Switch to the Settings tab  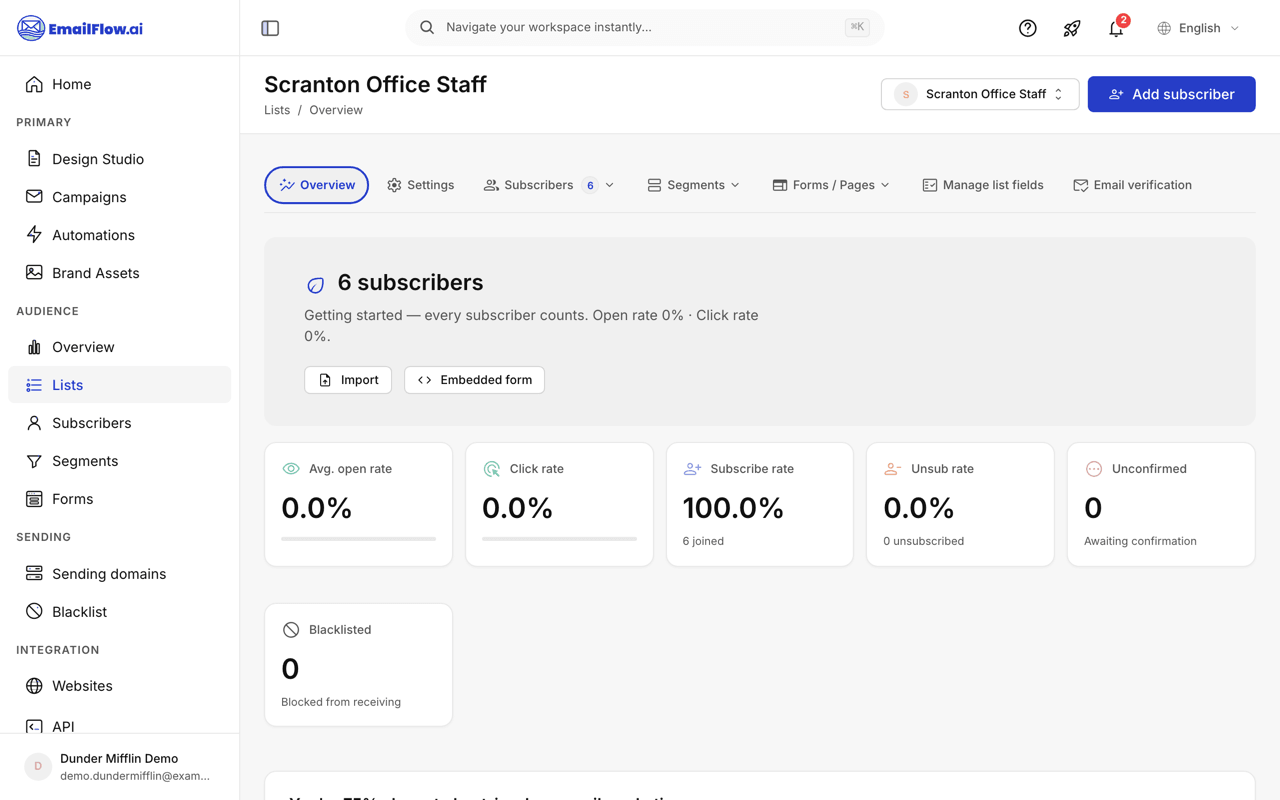tap(421, 185)
